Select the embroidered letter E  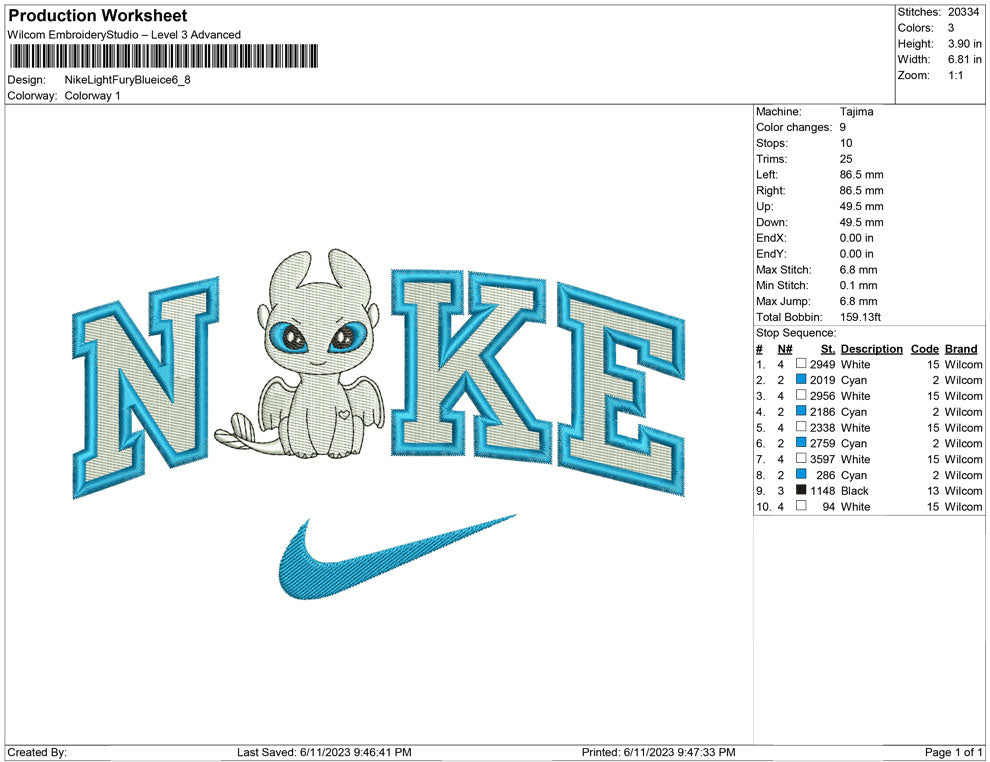point(621,390)
